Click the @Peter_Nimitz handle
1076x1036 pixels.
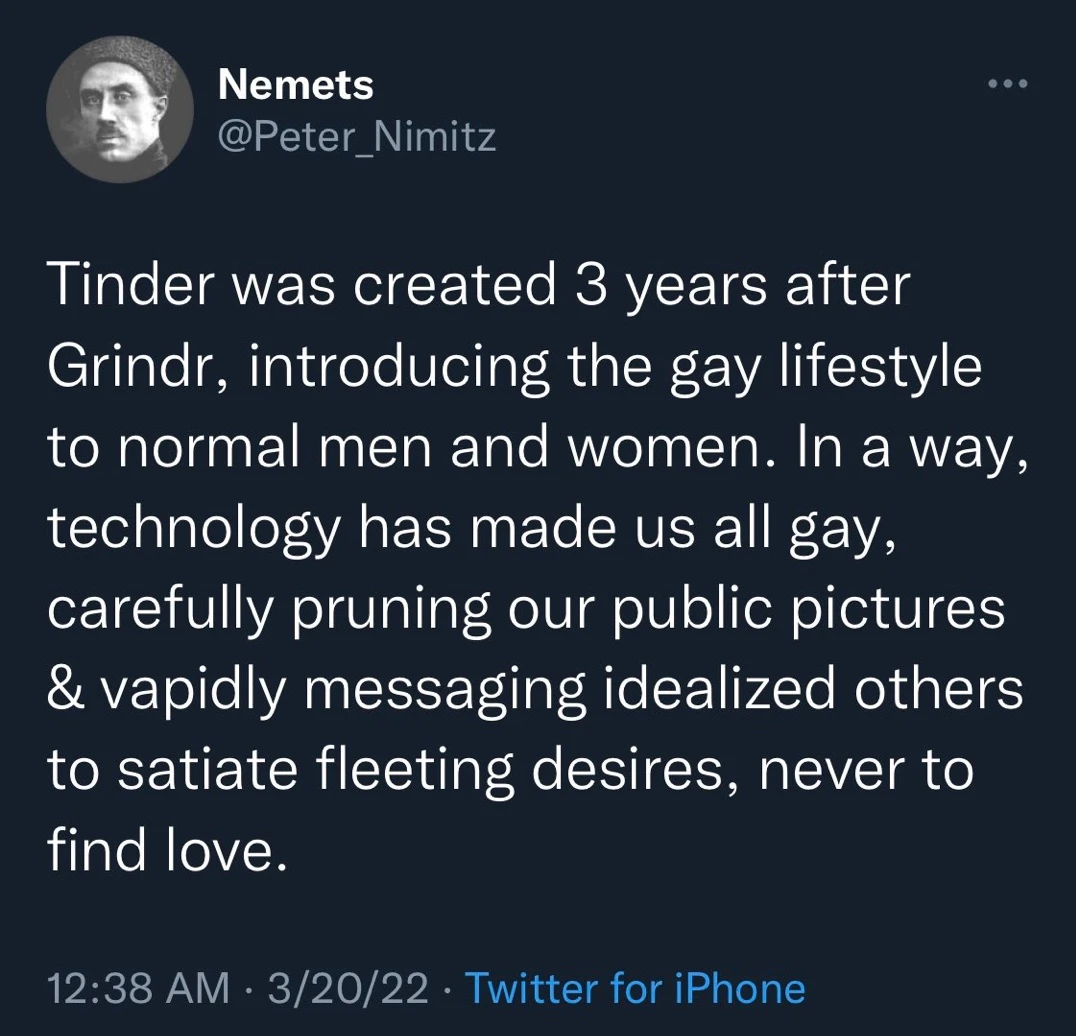click(x=356, y=137)
